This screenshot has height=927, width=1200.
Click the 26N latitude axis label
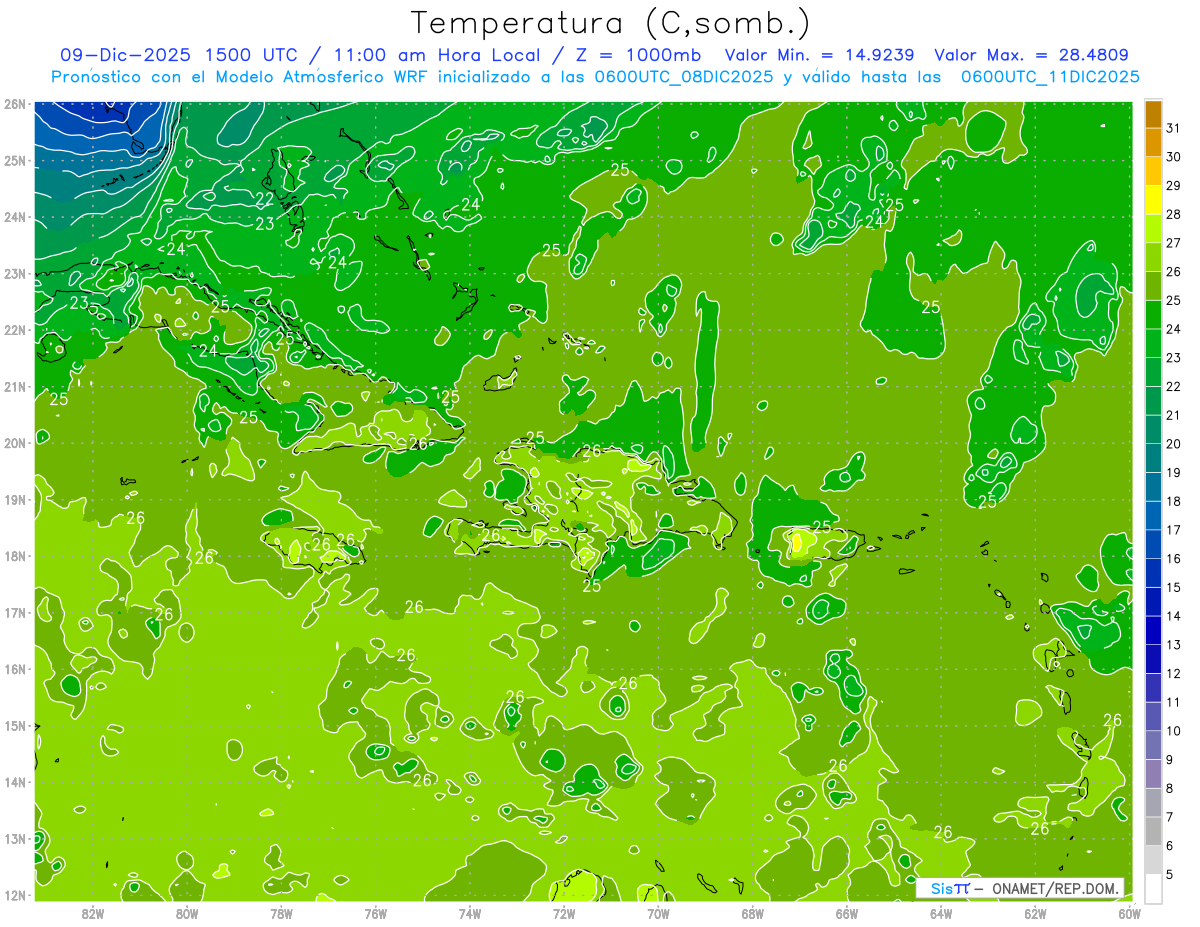[14, 103]
